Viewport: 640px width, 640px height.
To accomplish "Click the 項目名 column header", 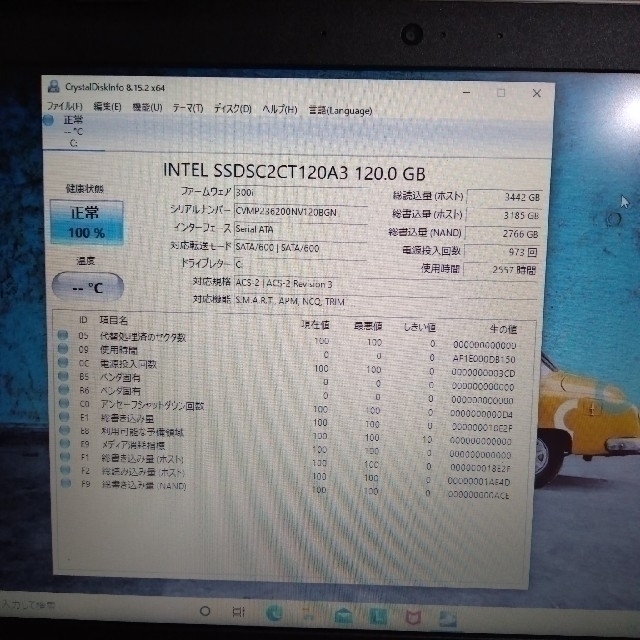I will 114,320.
